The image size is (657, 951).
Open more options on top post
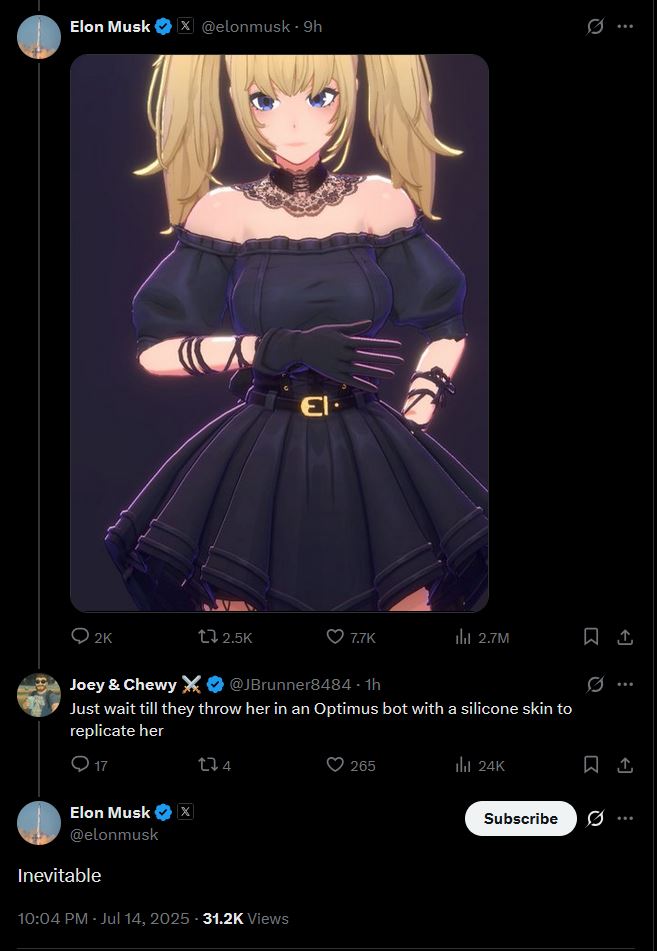pos(625,26)
